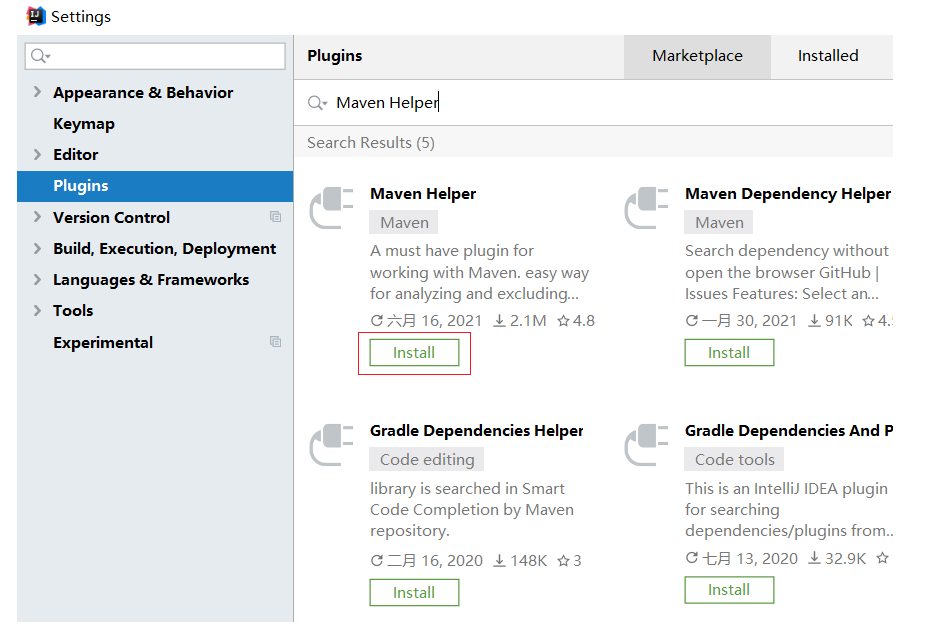Click the Maven Helper update date refresh icon
This screenshot has height=630, width=934.
tap(376, 321)
